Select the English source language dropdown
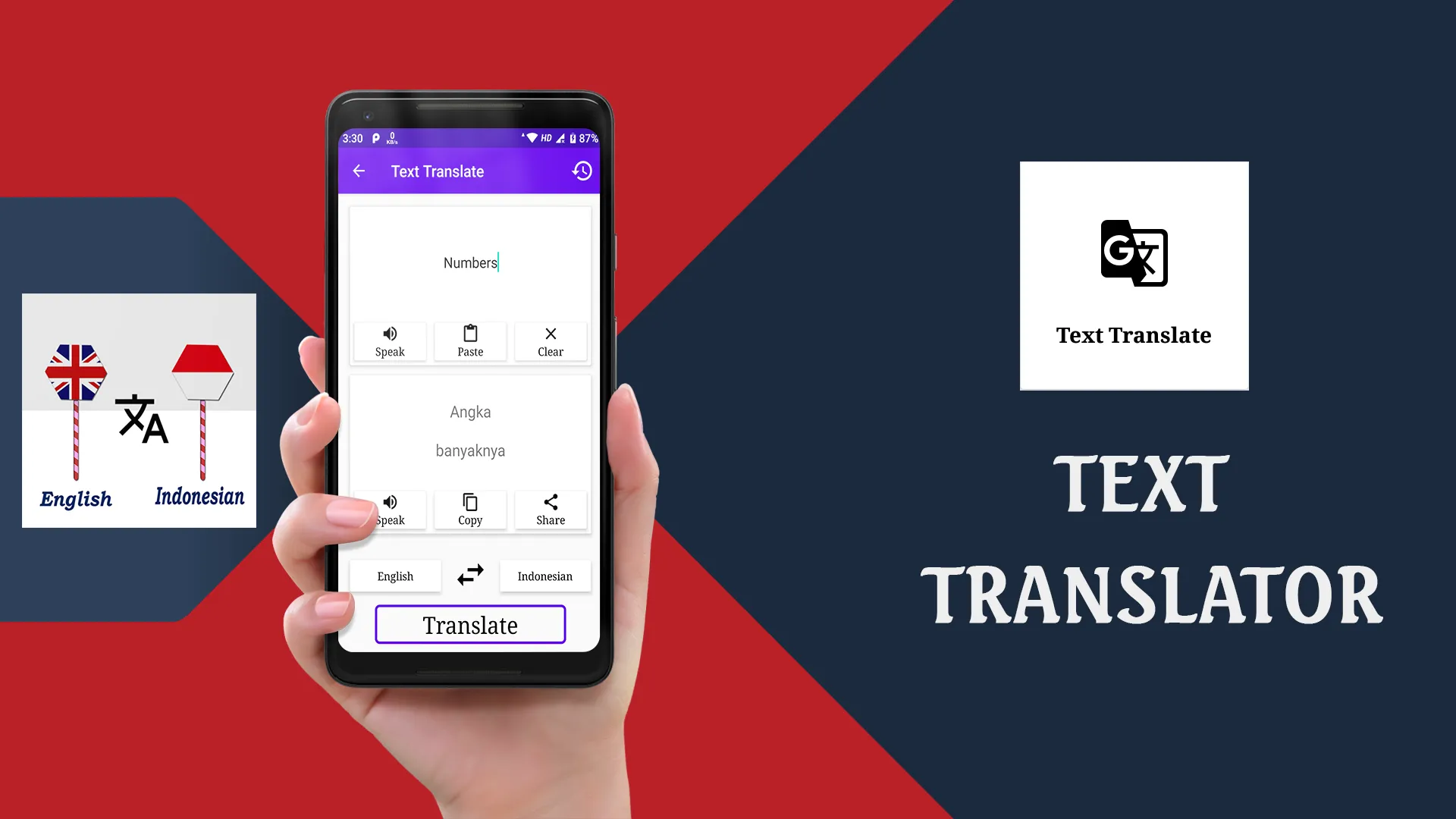Screen dimensions: 1456x819 [x=396, y=575]
